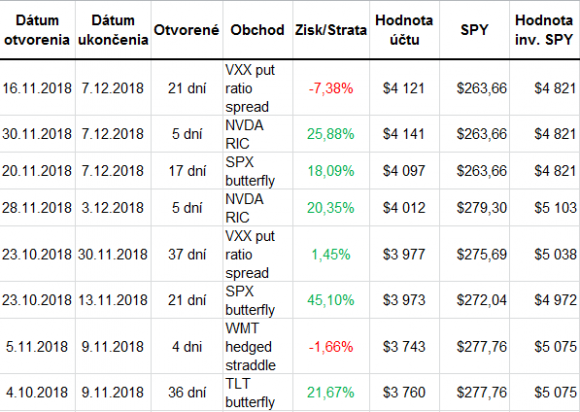This screenshot has width=580, height=412.
Task: Select the TLT butterfly trade cell
Action: click(257, 392)
